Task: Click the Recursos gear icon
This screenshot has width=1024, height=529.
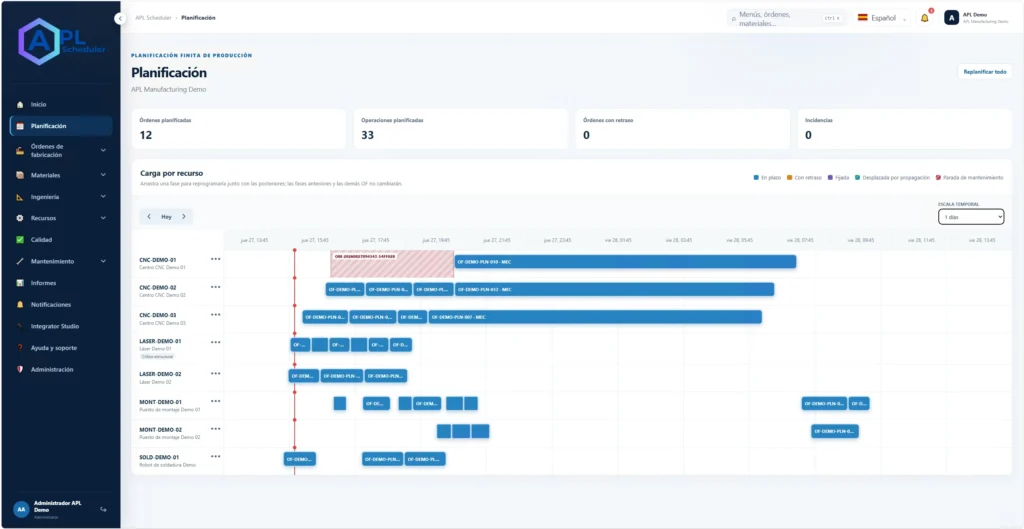Action: [20, 218]
